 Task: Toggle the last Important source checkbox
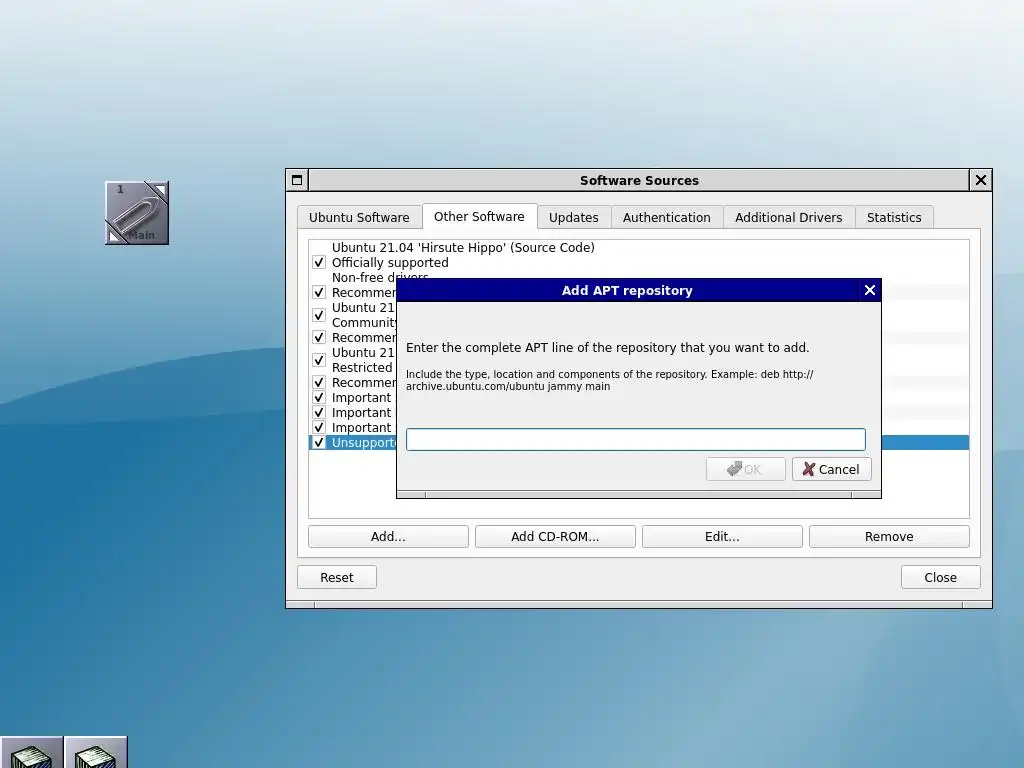[x=319, y=428]
